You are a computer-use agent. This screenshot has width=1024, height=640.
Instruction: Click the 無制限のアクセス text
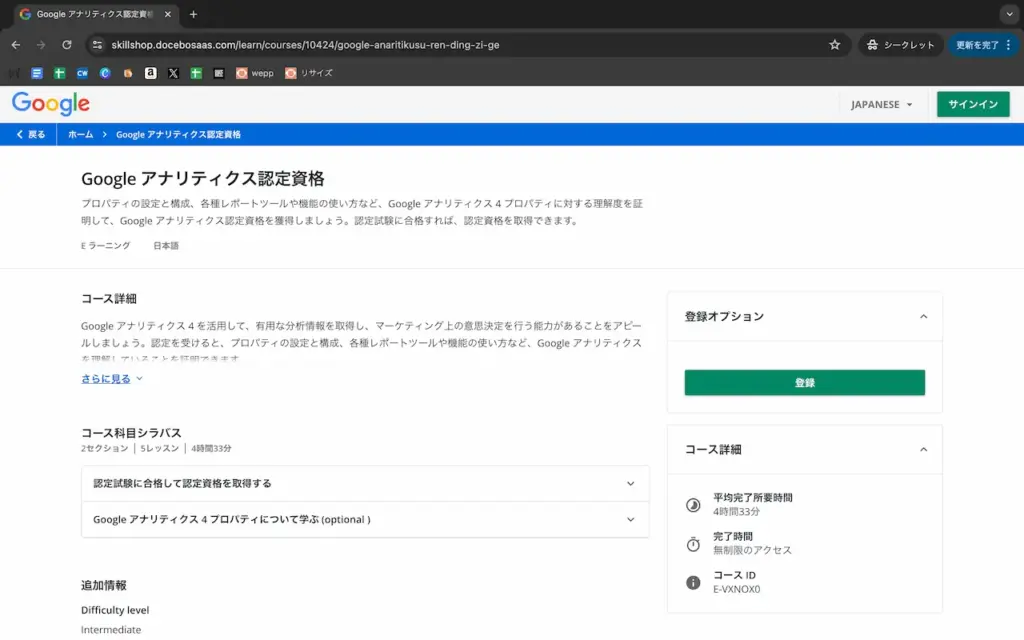click(752, 551)
